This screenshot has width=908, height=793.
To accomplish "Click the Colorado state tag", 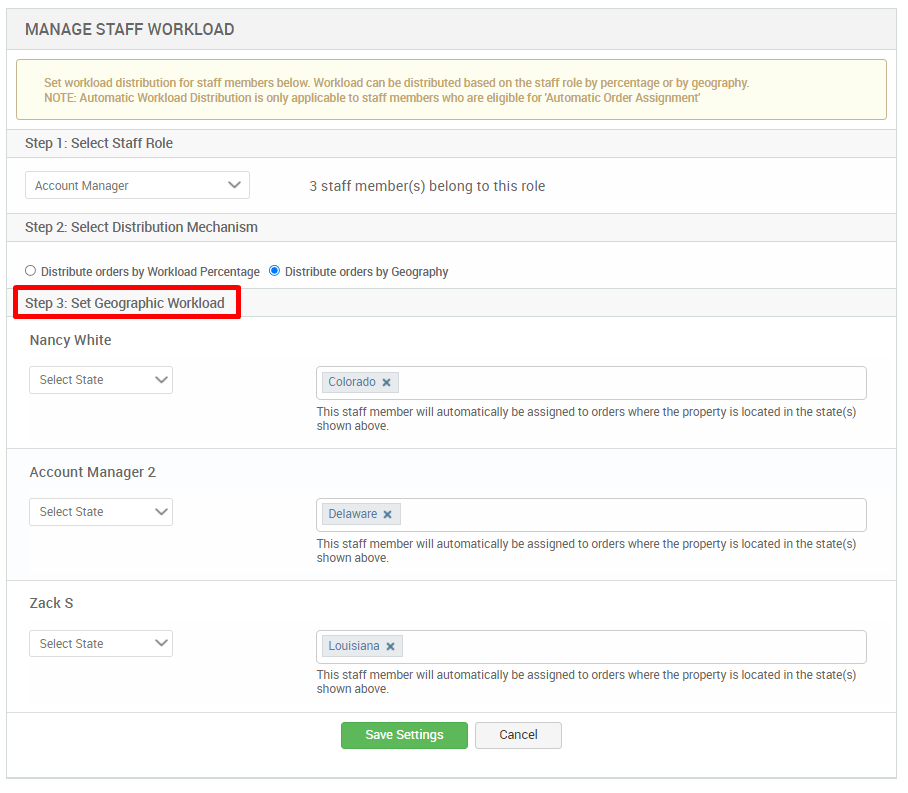I will tap(352, 382).
